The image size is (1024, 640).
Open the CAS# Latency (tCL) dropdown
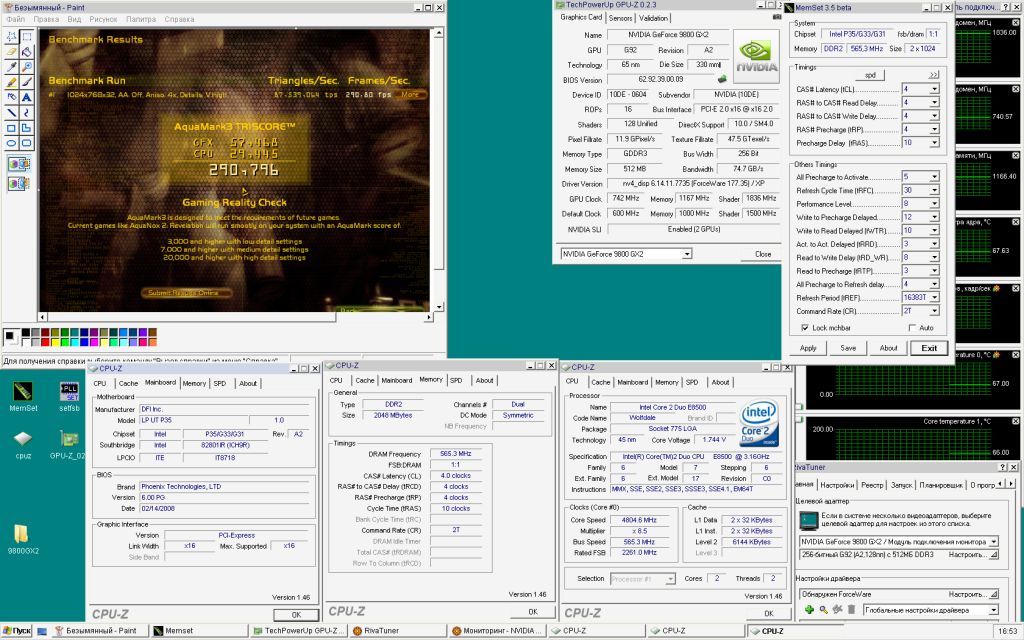coord(934,89)
